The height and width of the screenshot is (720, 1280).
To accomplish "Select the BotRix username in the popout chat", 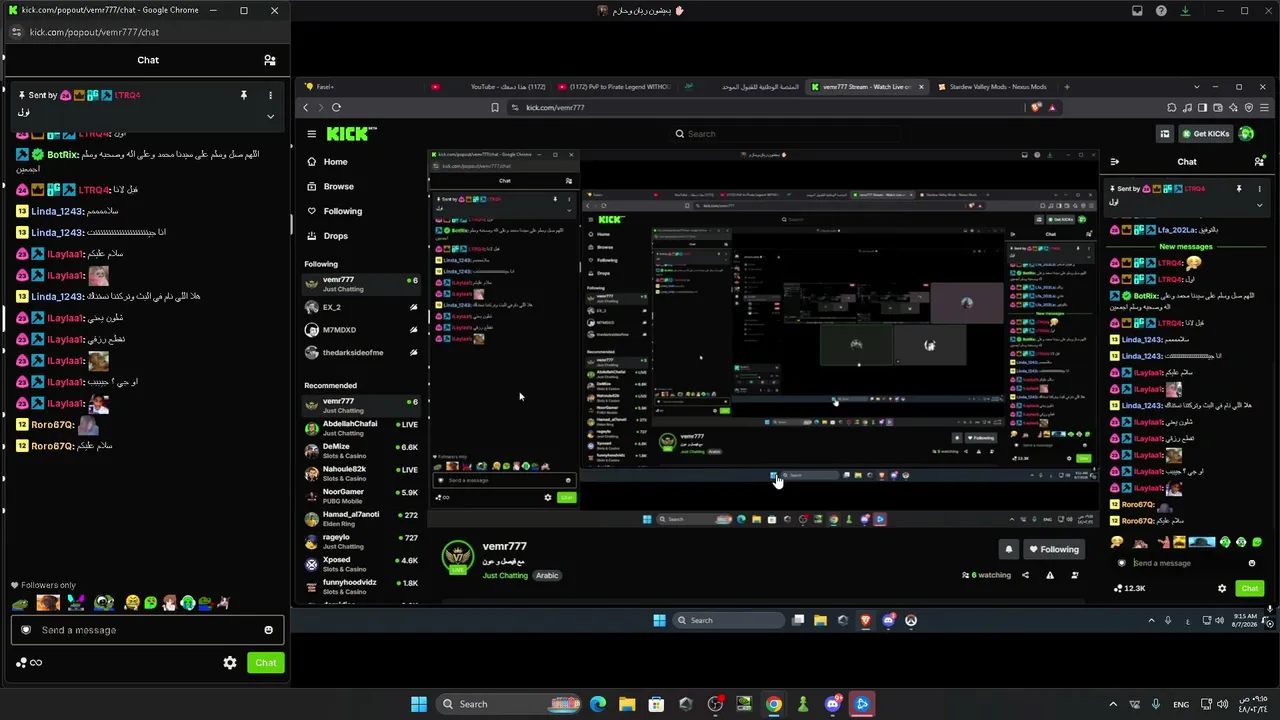I will point(62,155).
